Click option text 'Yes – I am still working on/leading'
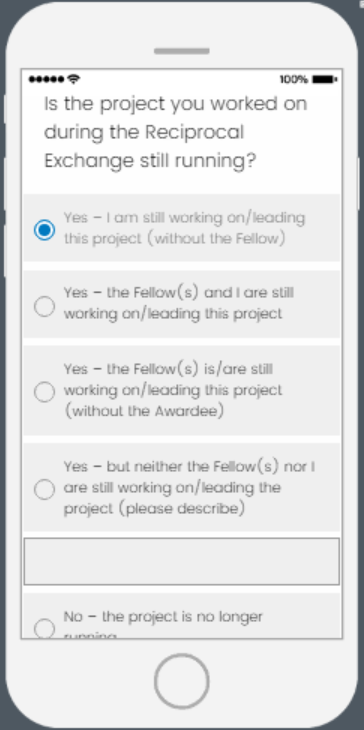Image resolution: width=364 pixels, height=730 pixels. coord(184,217)
